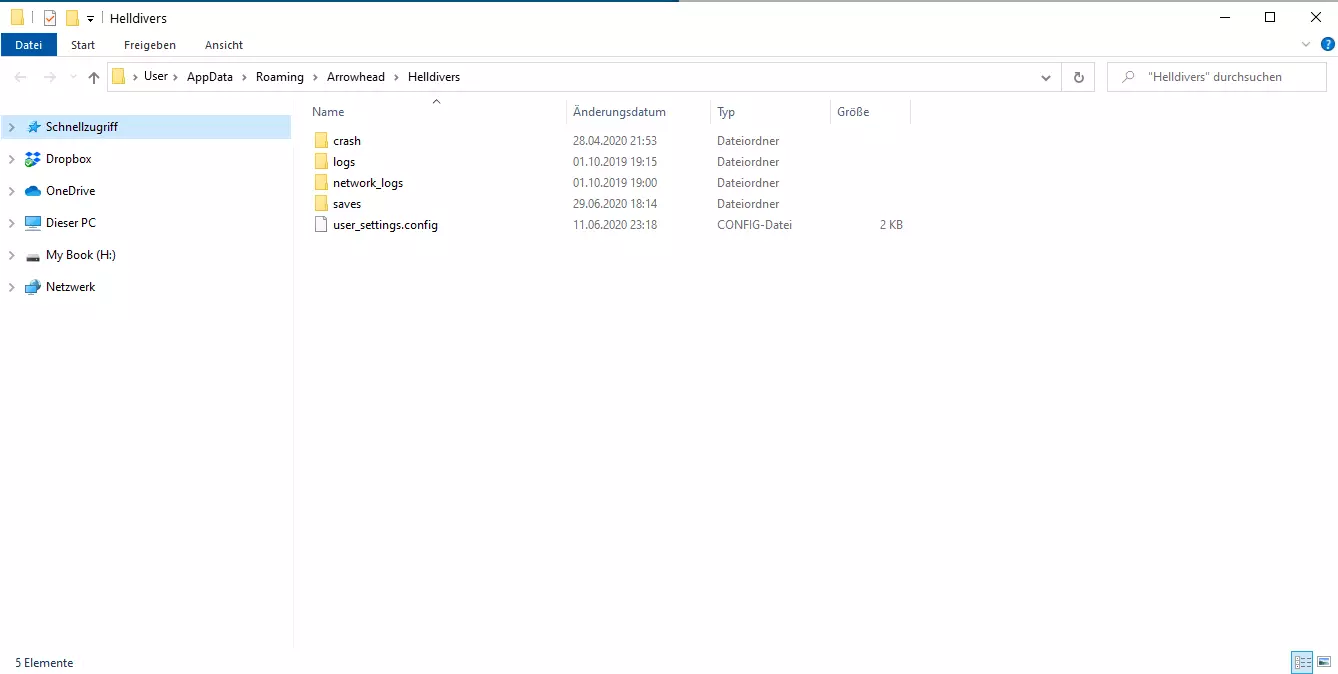1338x674 pixels.
Task: Click the date 29.06.2020 18:14
Action: (615, 204)
